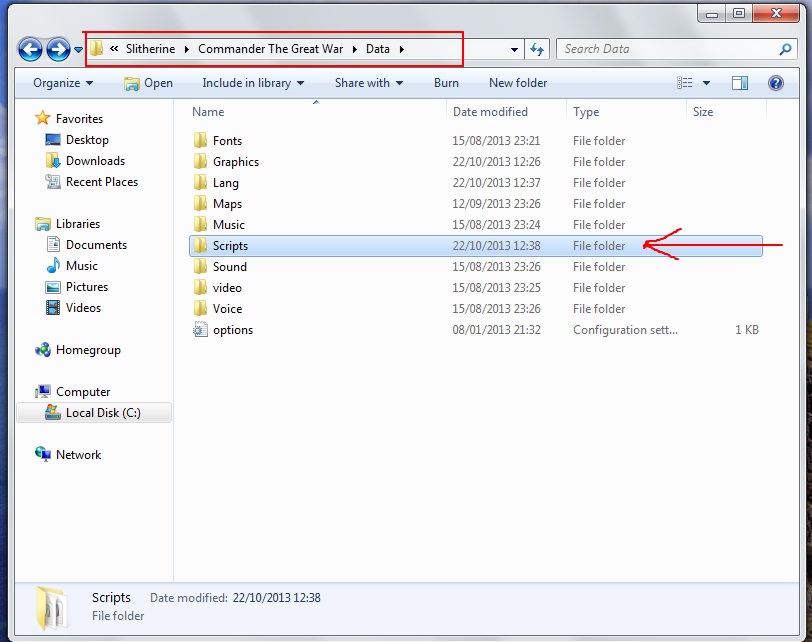The width and height of the screenshot is (812, 642).
Task: Click 22/10/2013 12:38 date in Scripts row
Action: point(496,246)
